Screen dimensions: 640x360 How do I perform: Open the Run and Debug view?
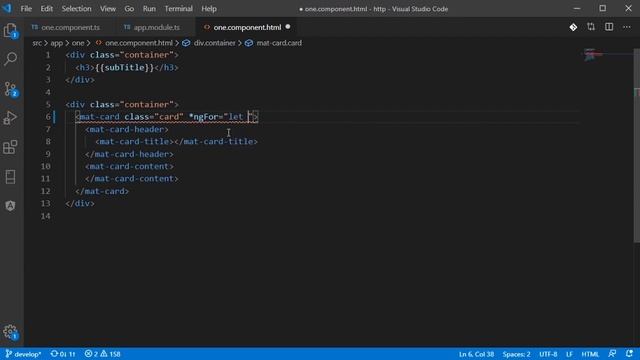[x=10, y=118]
